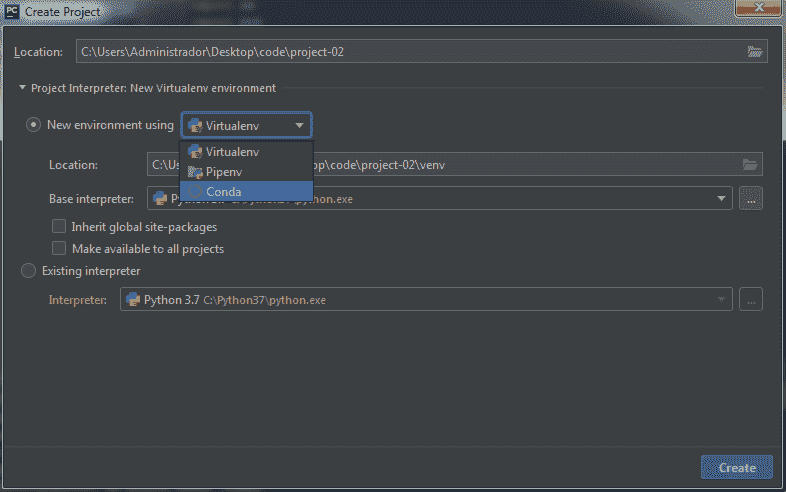Click the Create button
The width and height of the screenshot is (786, 492).
tap(737, 468)
